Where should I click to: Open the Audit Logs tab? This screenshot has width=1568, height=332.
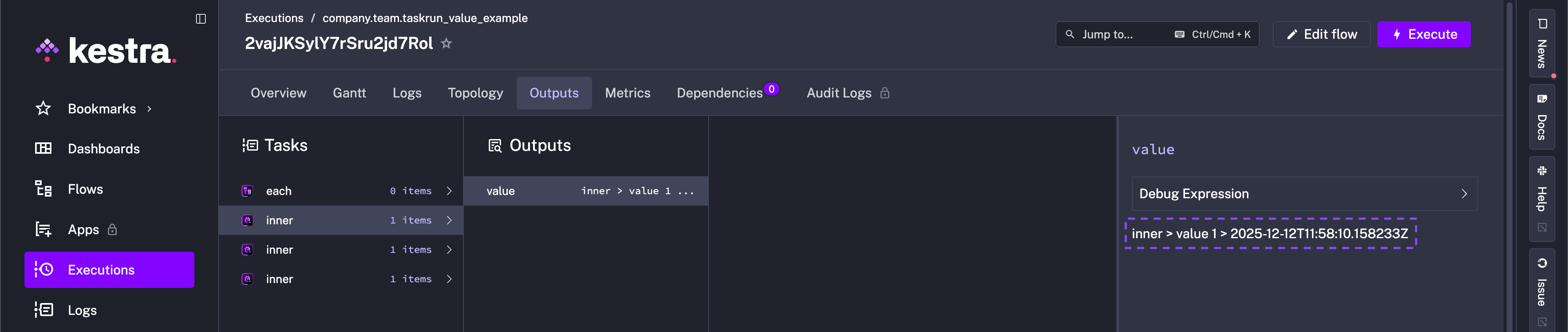848,93
